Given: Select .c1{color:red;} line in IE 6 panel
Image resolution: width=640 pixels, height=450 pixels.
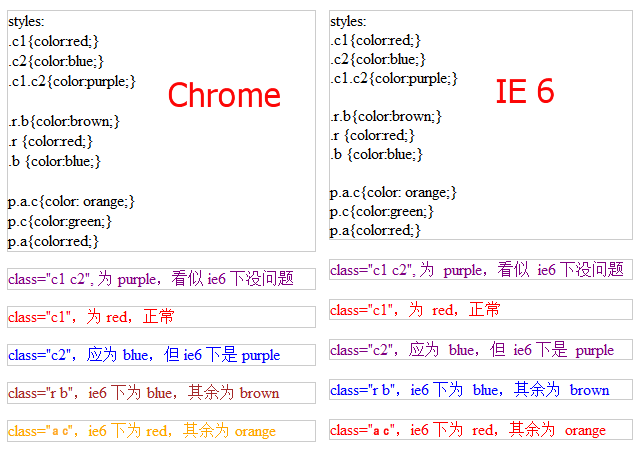Looking at the screenshot, I should tap(376, 40).
